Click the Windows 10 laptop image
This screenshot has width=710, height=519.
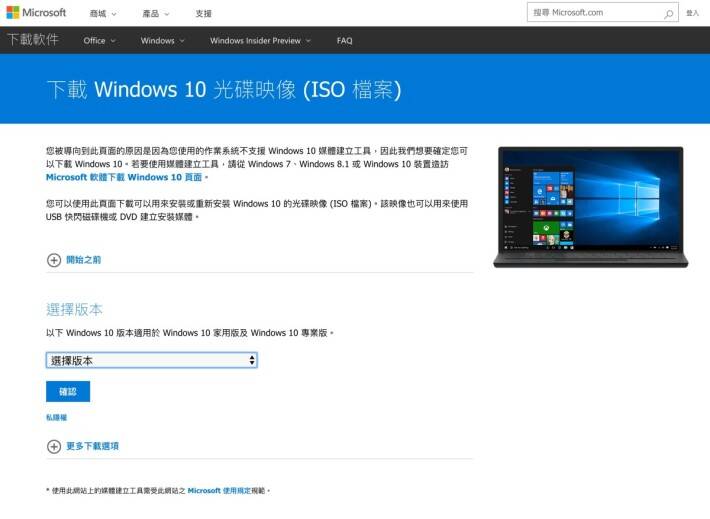pyautogui.click(x=590, y=207)
